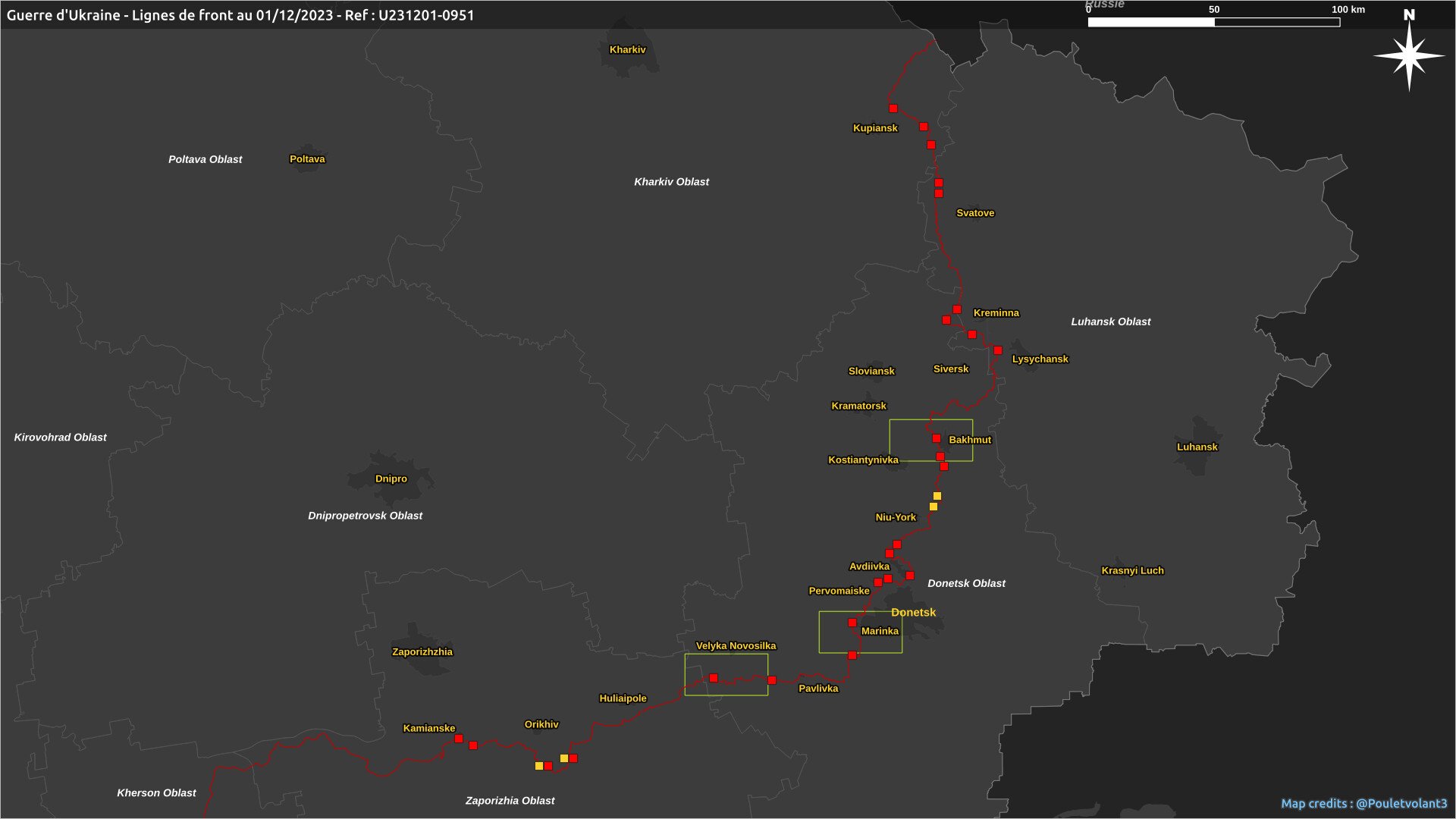
Task: Click the Kupiansk label
Action: point(875,128)
